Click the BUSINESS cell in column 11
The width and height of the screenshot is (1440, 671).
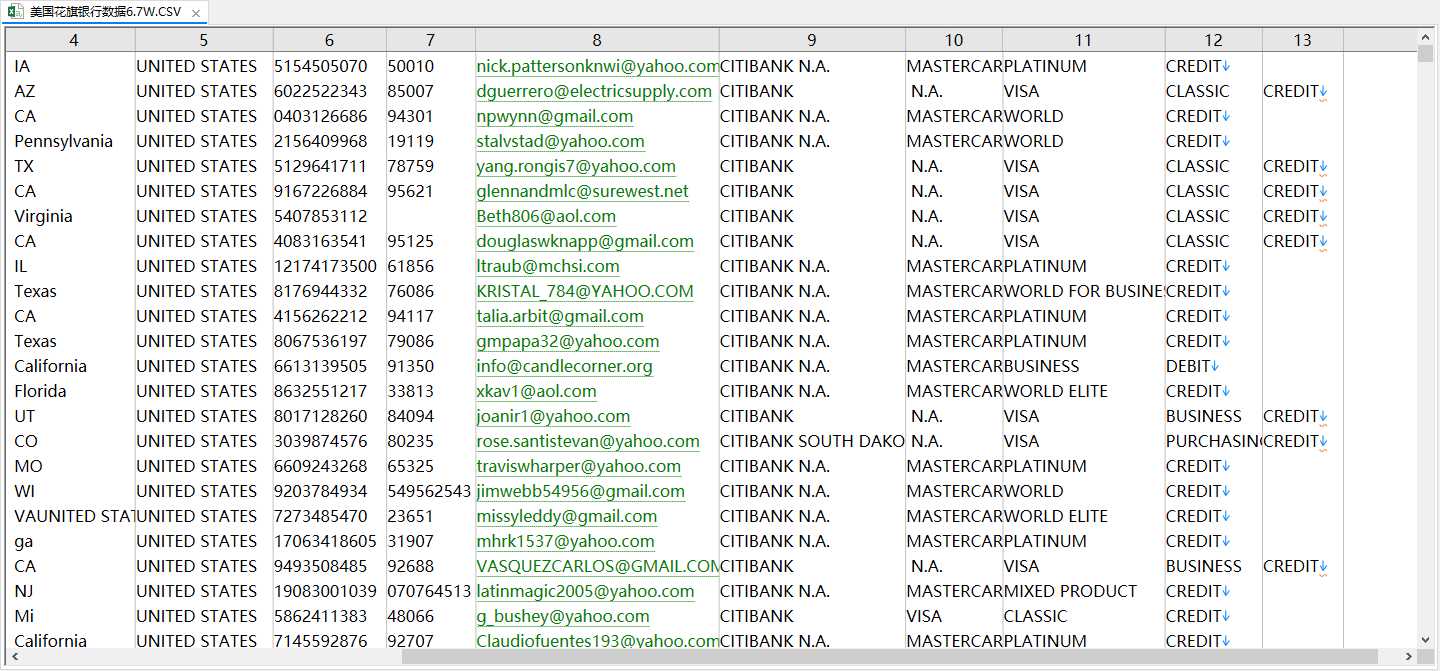[x=1042, y=366]
